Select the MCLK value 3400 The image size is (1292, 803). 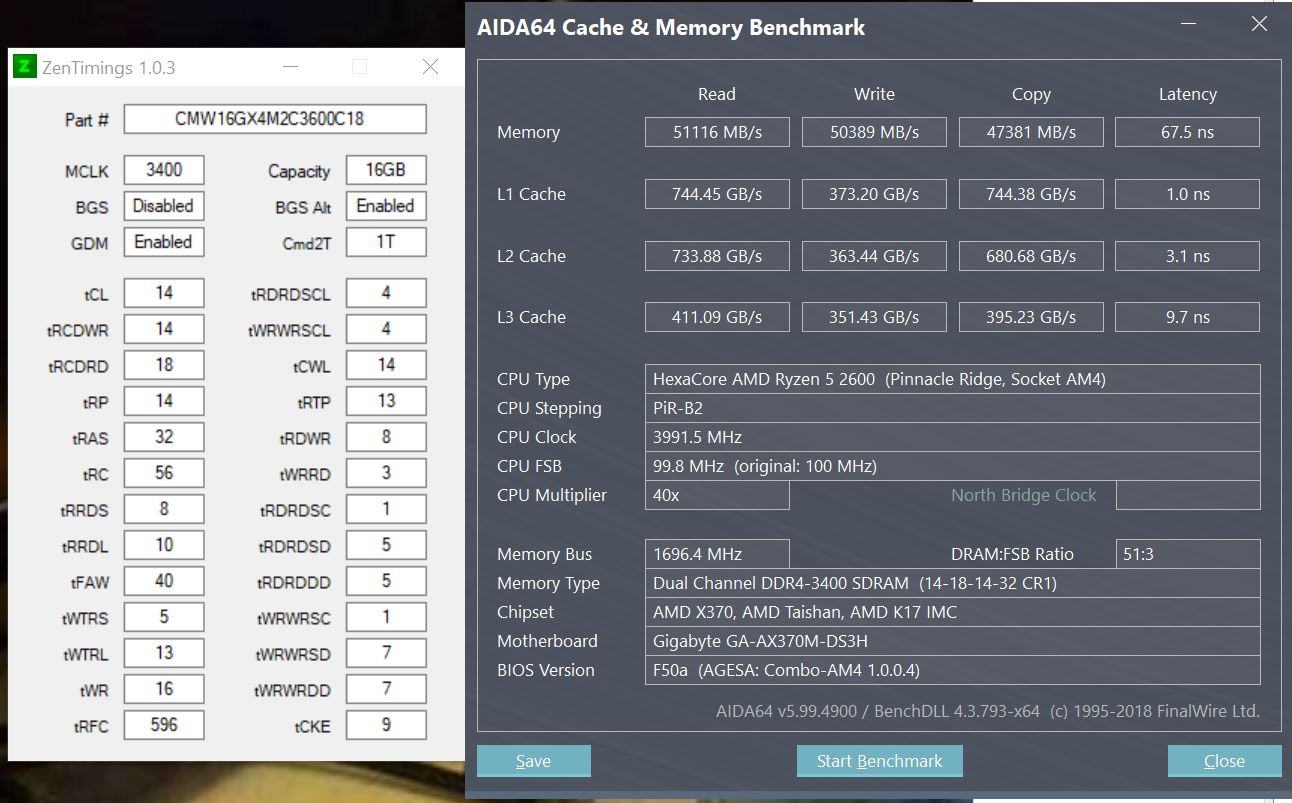164,170
